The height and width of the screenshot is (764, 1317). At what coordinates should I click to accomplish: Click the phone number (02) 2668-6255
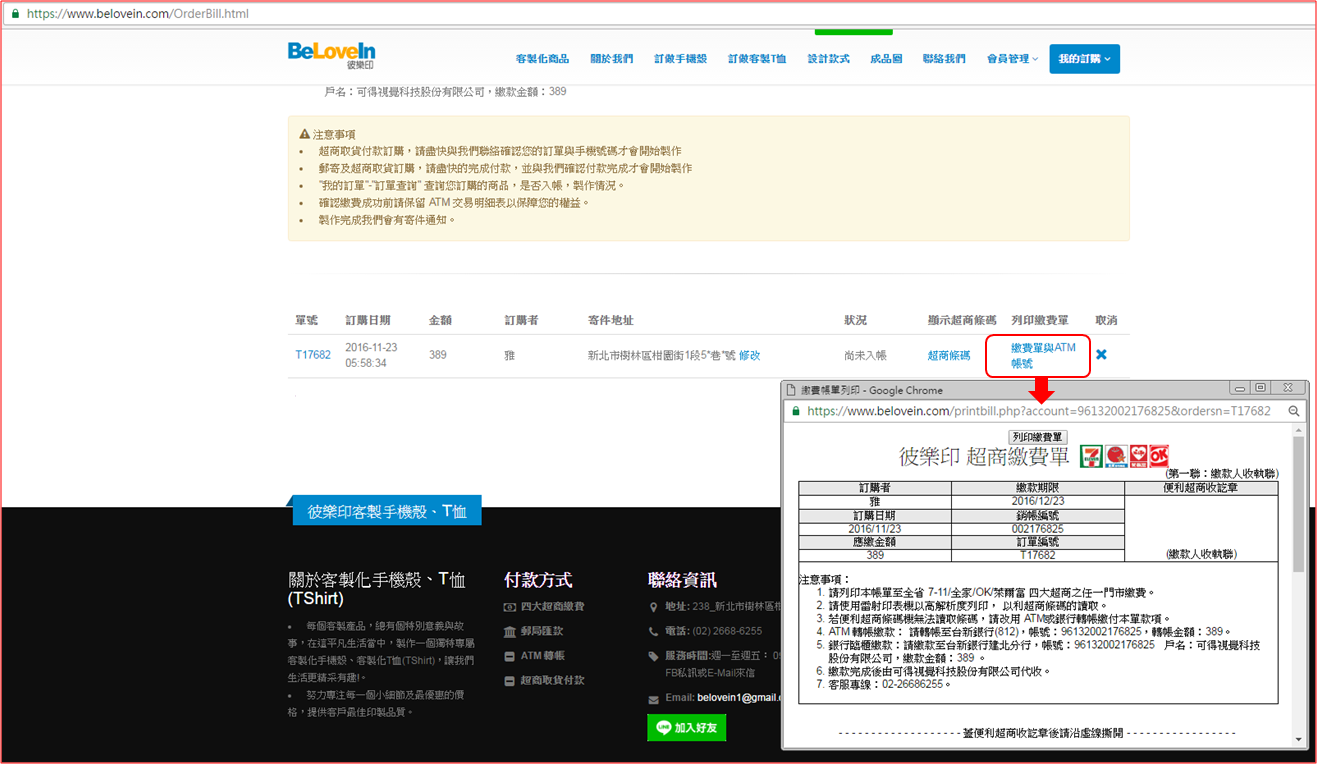(x=729, y=631)
